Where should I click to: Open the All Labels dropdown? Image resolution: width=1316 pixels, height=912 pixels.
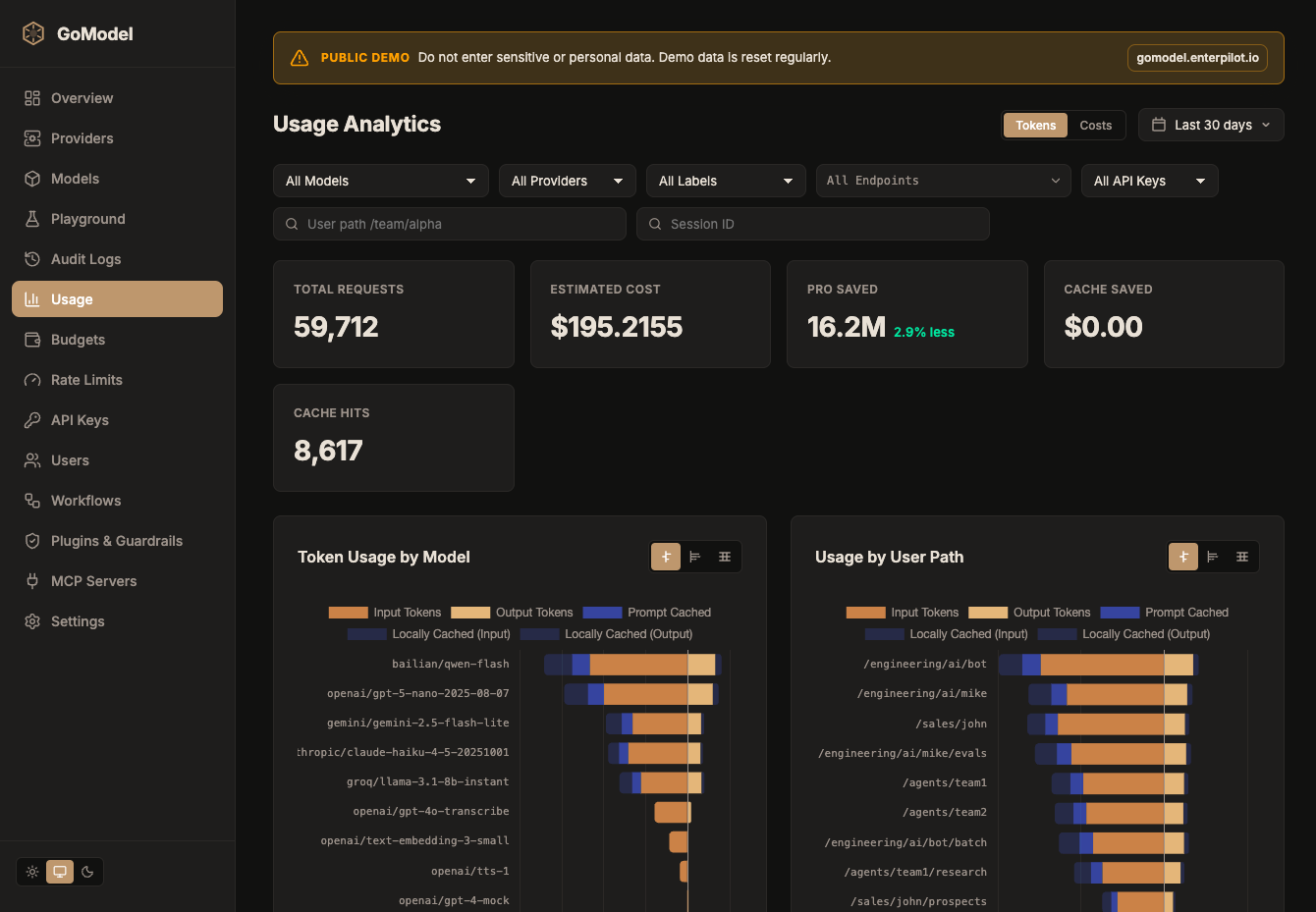[726, 181]
